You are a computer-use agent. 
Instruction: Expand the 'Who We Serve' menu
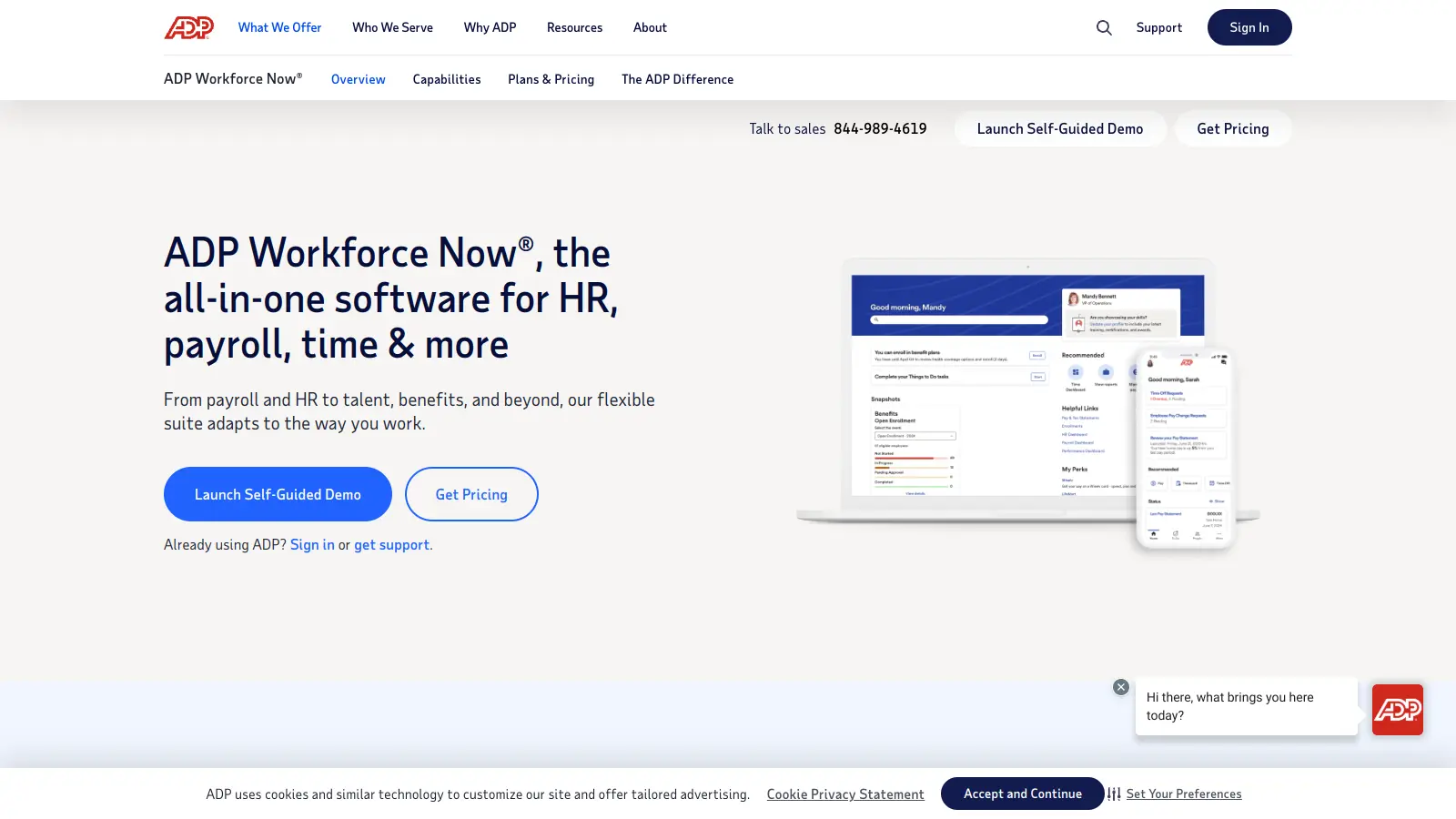(392, 27)
